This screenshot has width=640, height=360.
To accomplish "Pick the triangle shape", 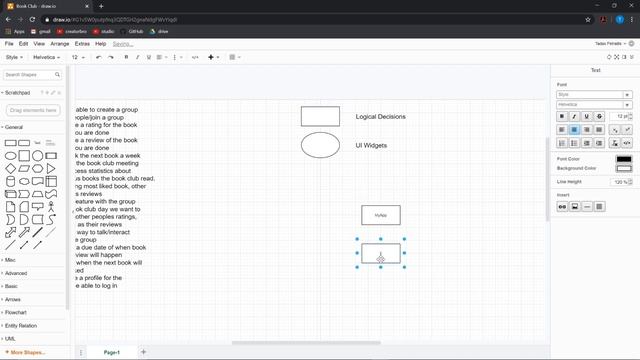I will click(x=51, y=168).
